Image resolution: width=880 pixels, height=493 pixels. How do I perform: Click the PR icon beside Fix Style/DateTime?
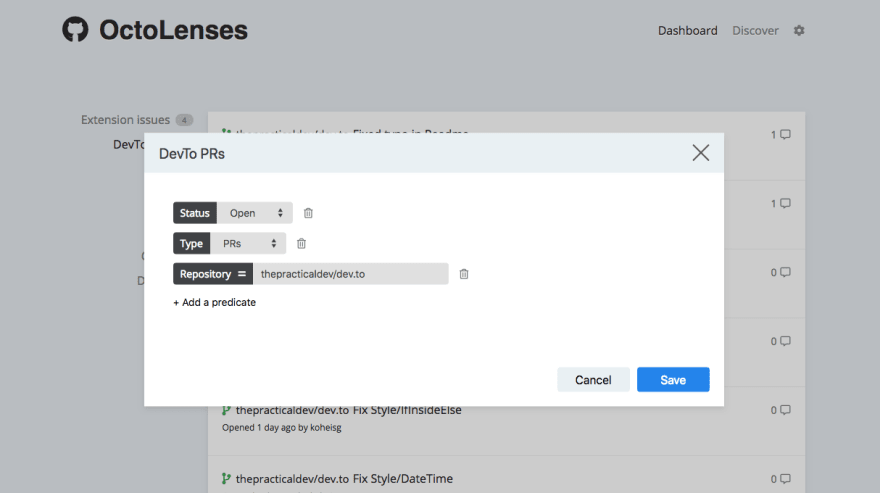pos(226,478)
